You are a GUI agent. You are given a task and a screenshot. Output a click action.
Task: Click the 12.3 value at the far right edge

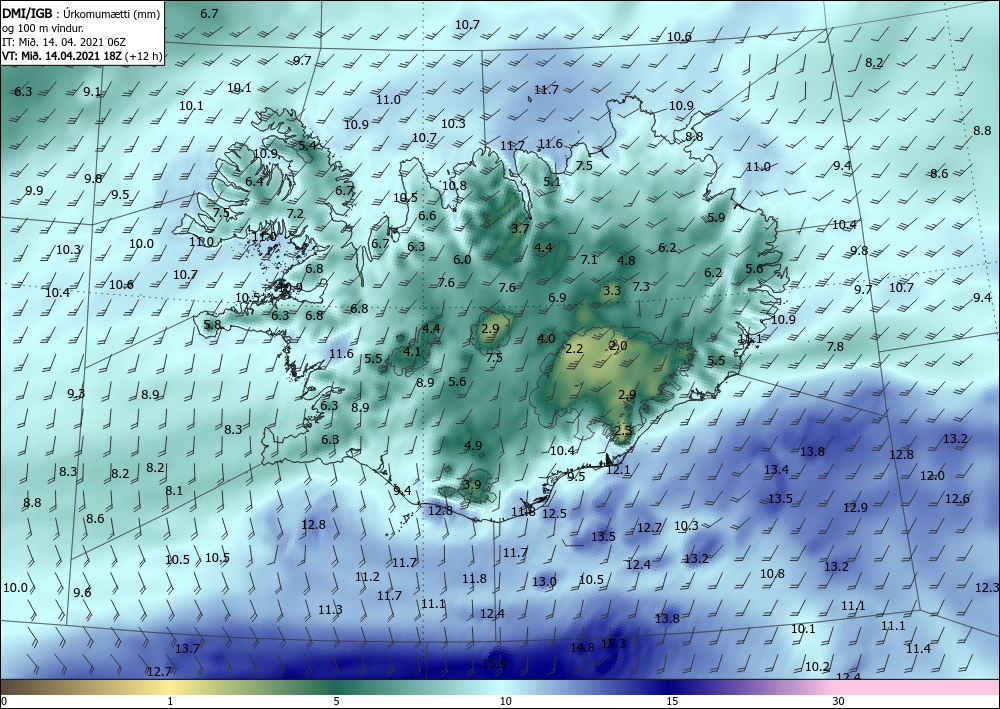(987, 588)
